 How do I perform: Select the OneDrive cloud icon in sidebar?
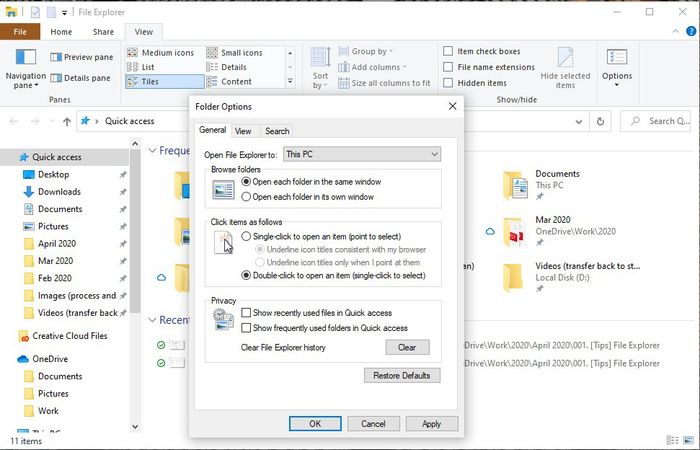(x=23, y=359)
